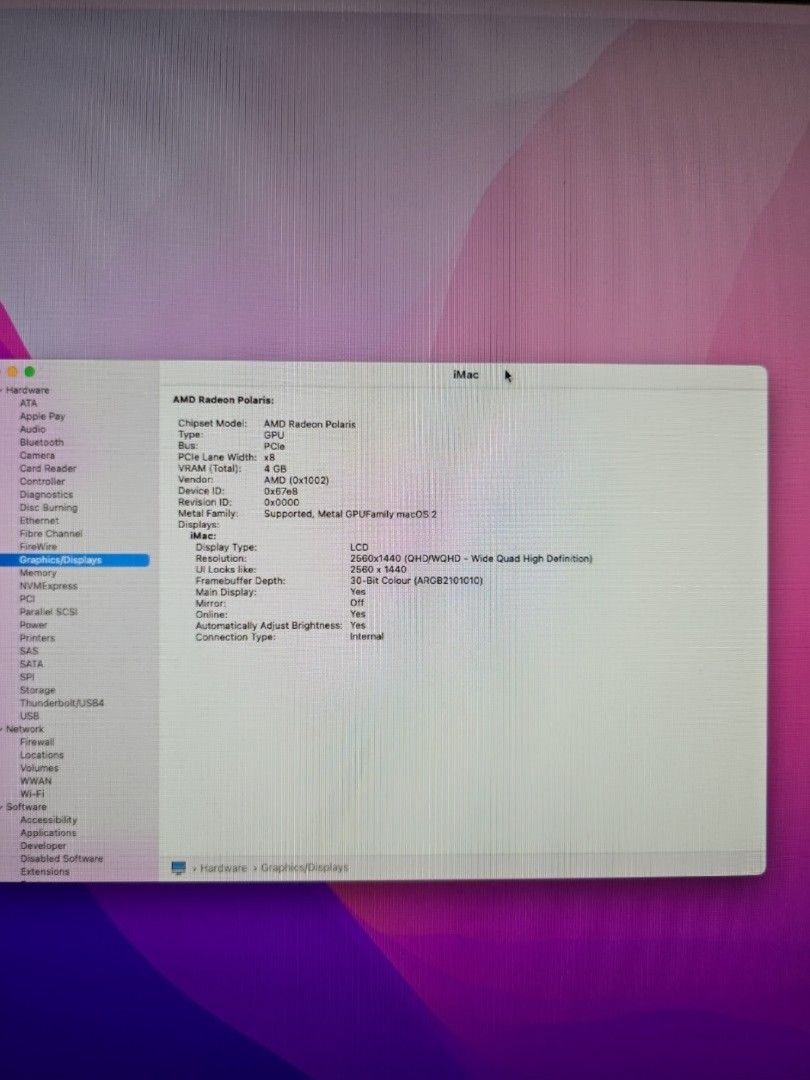Open the PCI section

(x=27, y=599)
